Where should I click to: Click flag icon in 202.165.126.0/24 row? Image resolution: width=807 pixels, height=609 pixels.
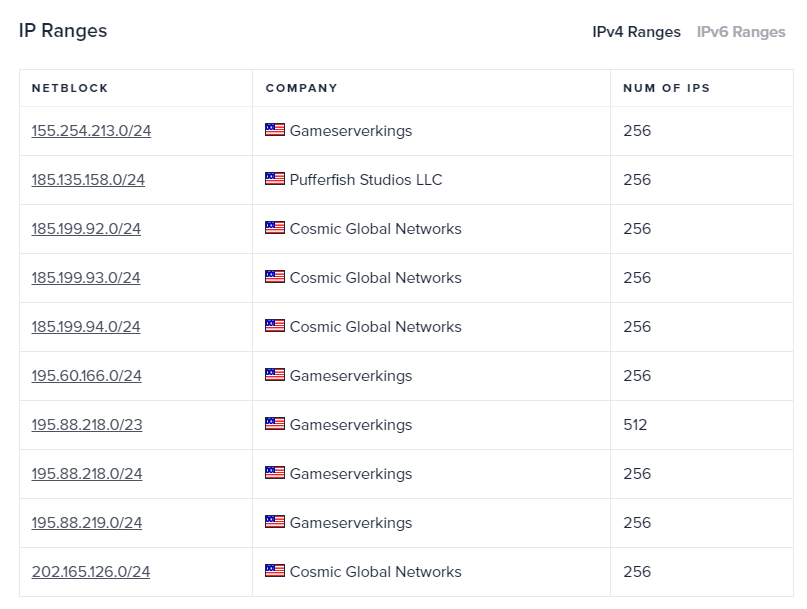(x=275, y=570)
